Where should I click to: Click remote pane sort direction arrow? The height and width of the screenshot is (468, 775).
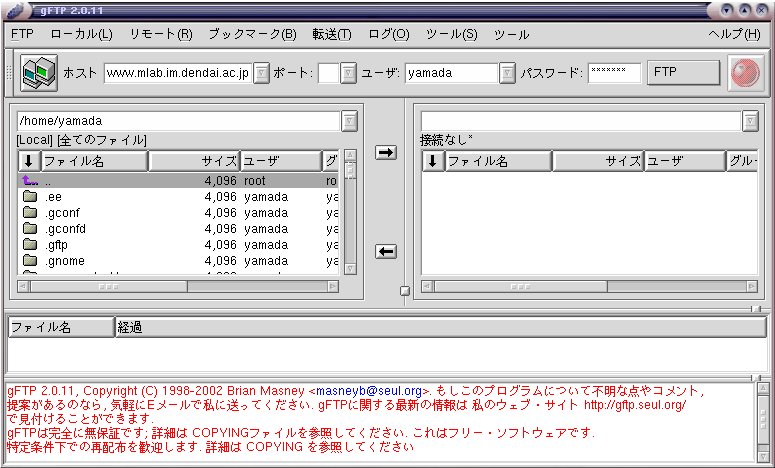[x=432, y=161]
